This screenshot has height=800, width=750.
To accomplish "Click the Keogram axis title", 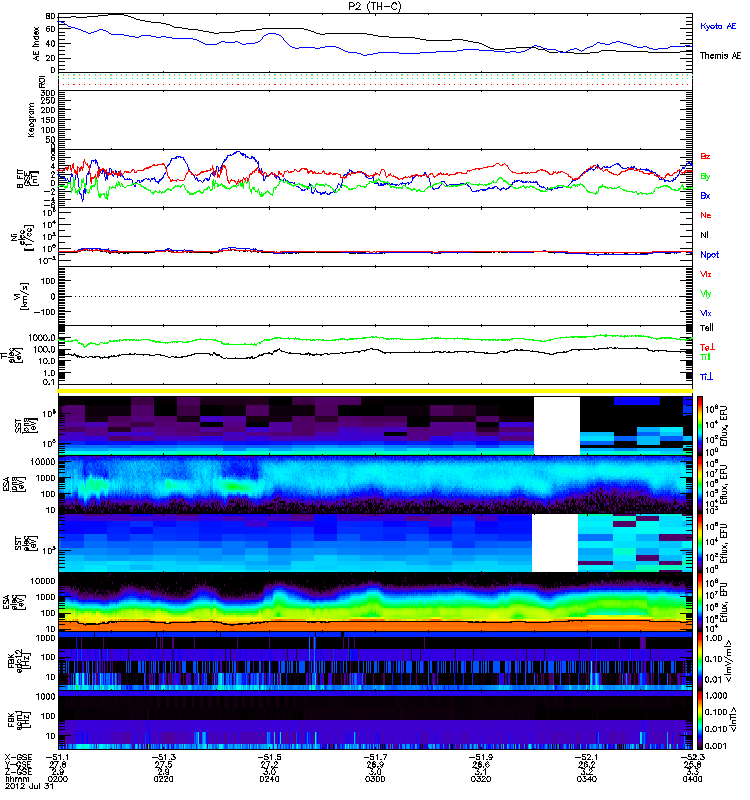I will point(31,120).
